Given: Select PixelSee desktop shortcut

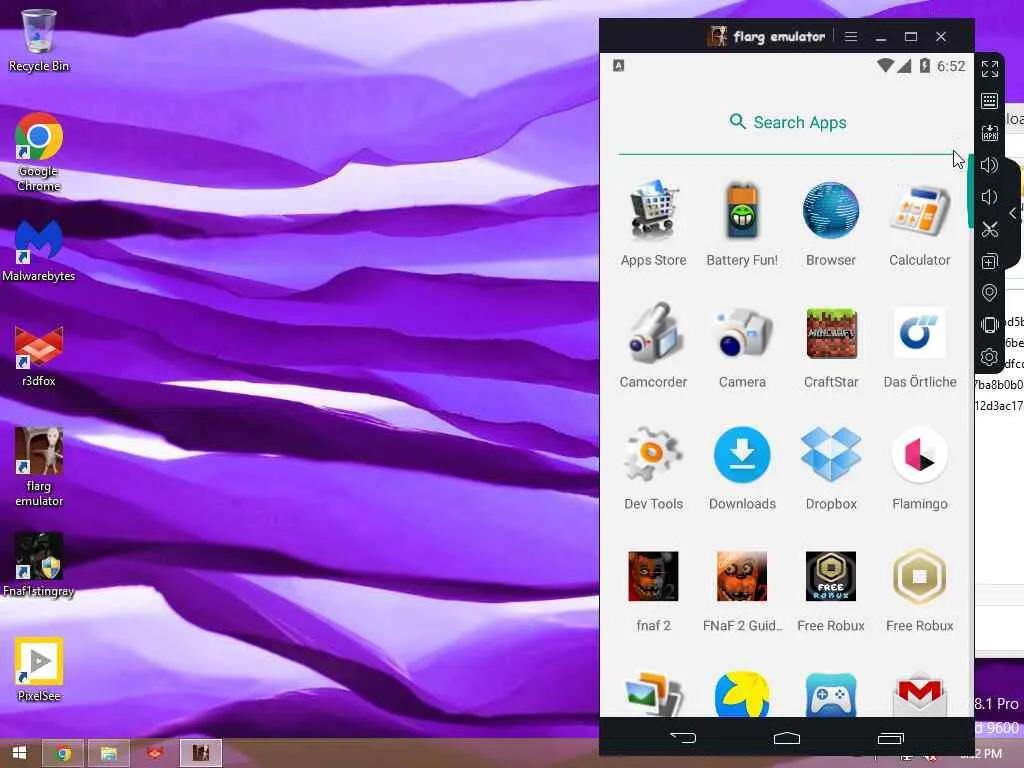Looking at the screenshot, I should pos(39,670).
